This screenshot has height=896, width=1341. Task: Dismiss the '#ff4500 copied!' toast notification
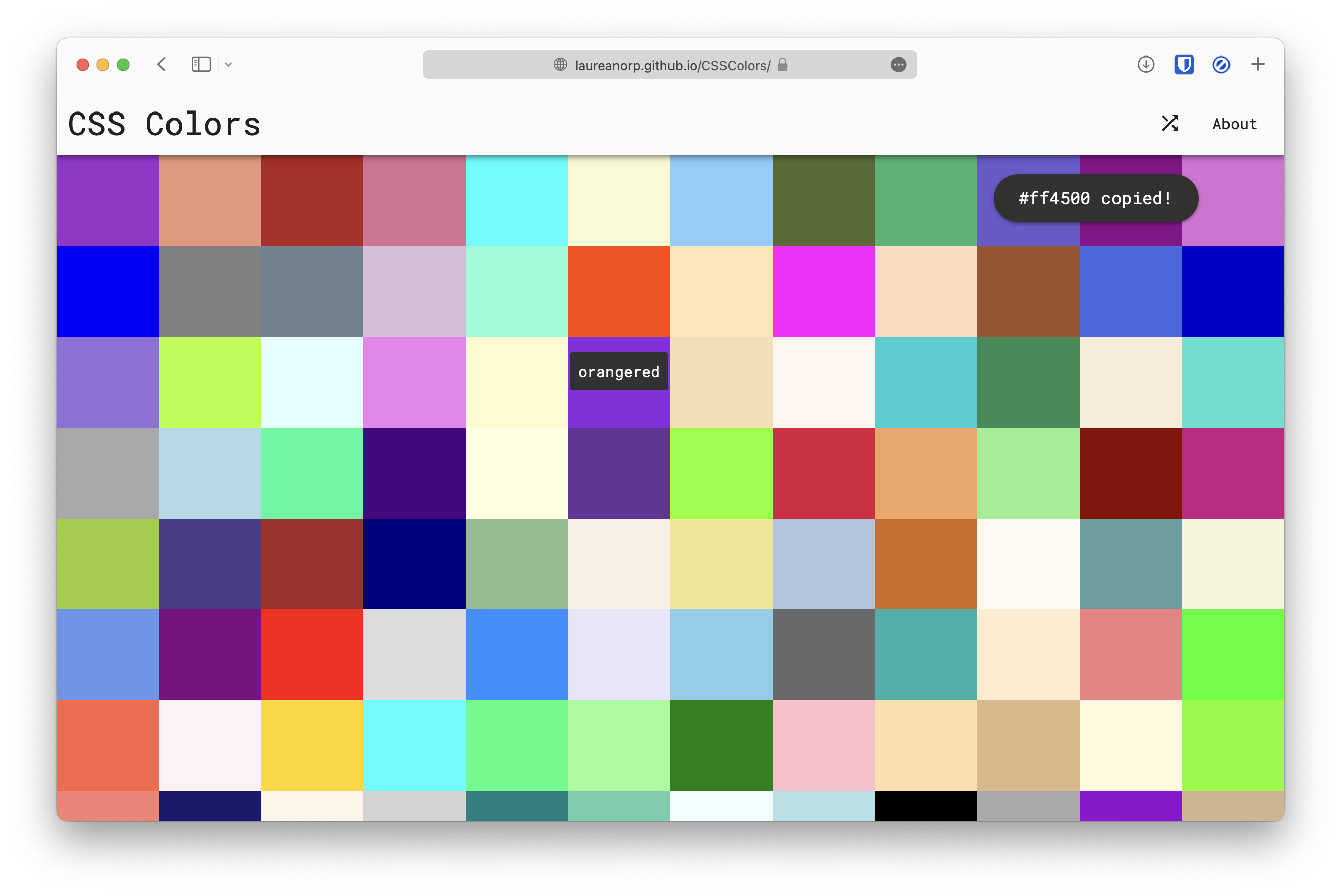(1095, 198)
